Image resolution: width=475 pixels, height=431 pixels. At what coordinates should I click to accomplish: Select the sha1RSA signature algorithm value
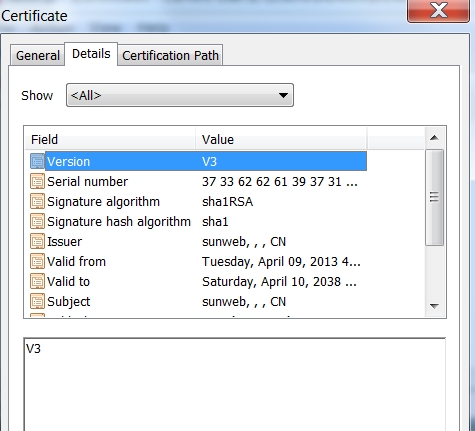[227, 202]
